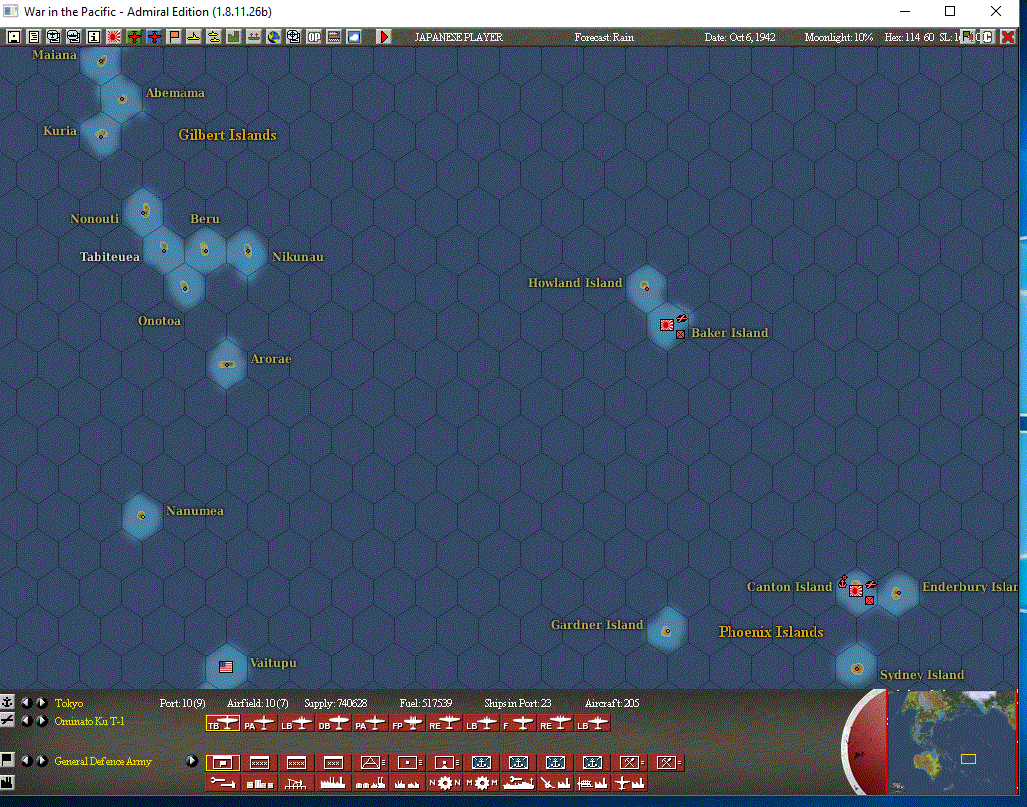
Task: Click the wrench repair industry icon in bottom row
Action: point(223,783)
